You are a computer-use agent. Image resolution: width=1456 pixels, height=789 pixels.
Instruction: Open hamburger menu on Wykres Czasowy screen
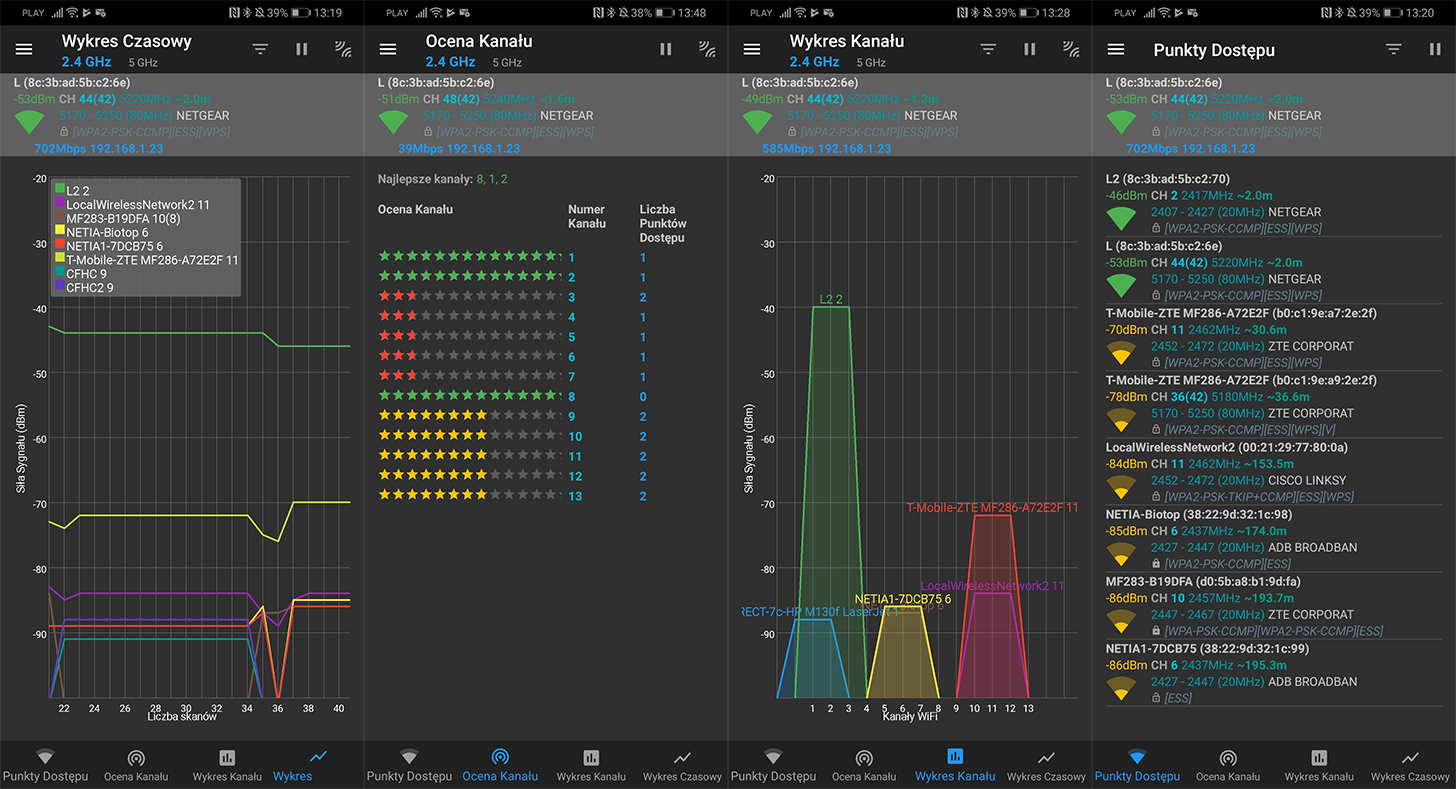[x=24, y=49]
